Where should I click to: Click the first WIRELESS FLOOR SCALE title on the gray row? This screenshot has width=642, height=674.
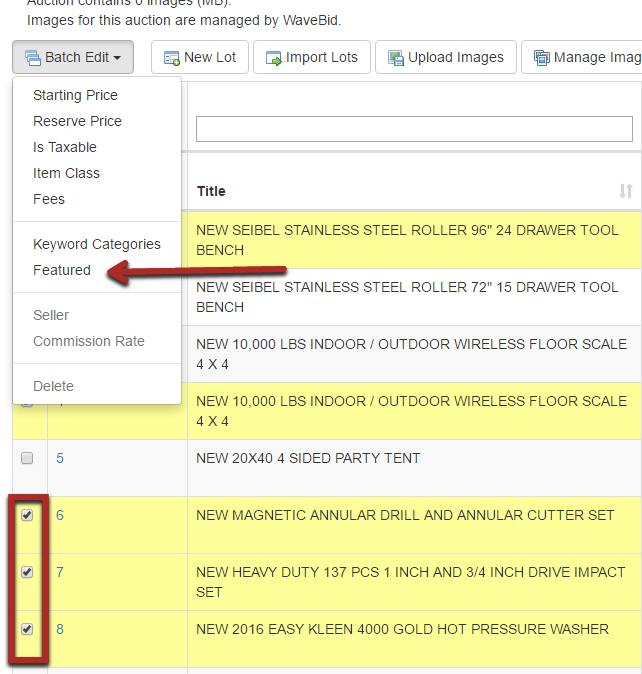[x=411, y=354]
